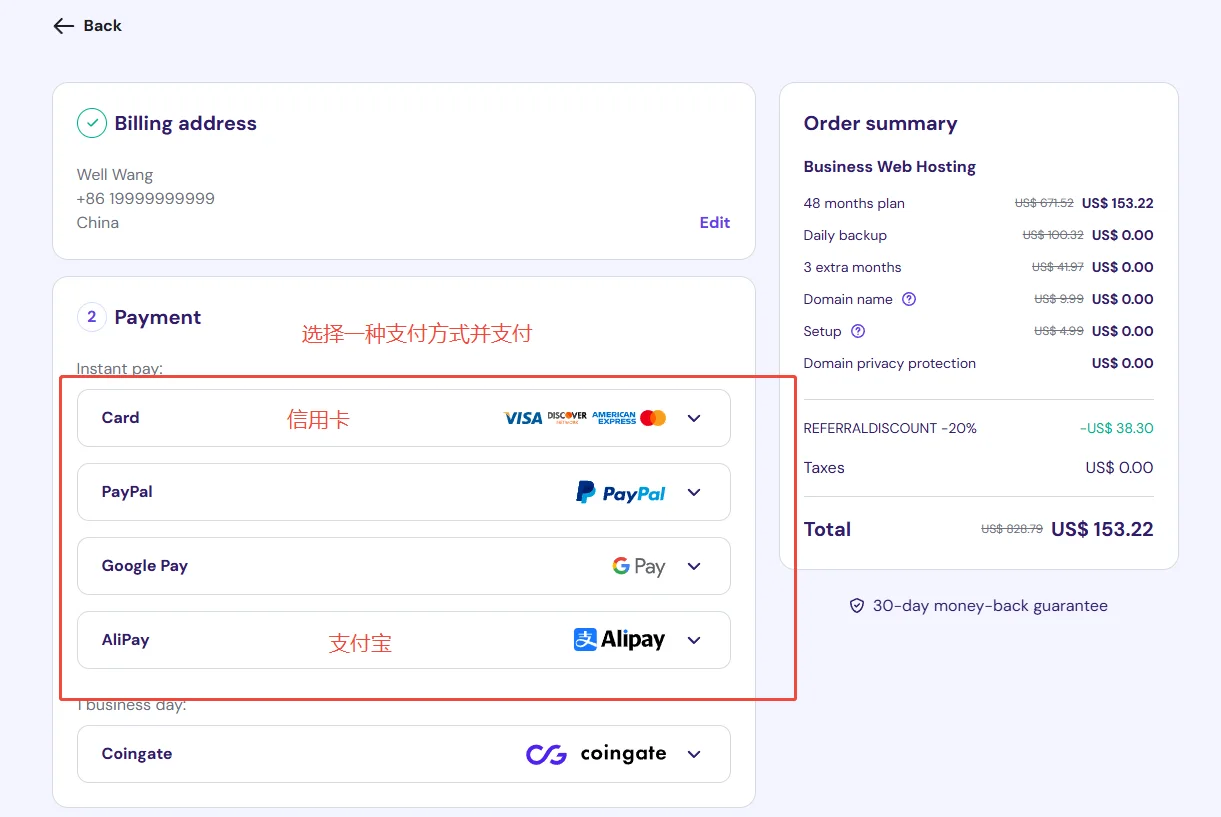1221x817 pixels.
Task: Click the 30-day money-back guarantee text
Action: [x=990, y=606]
